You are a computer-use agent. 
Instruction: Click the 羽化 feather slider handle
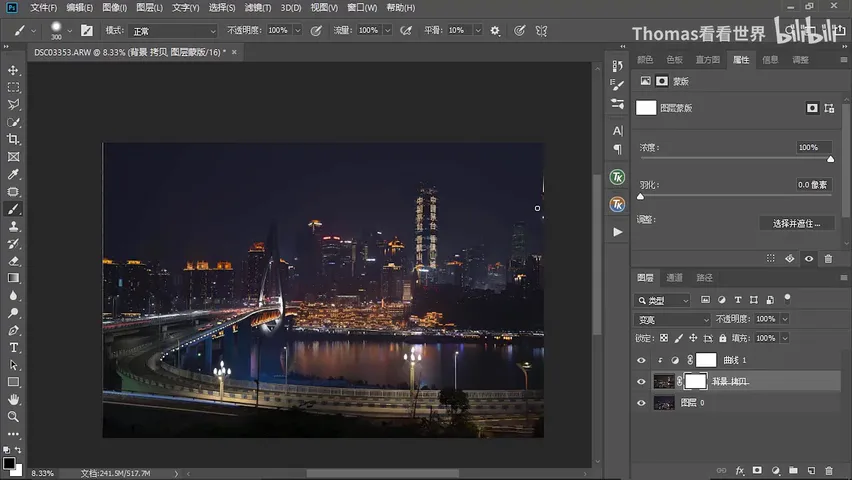click(x=641, y=196)
